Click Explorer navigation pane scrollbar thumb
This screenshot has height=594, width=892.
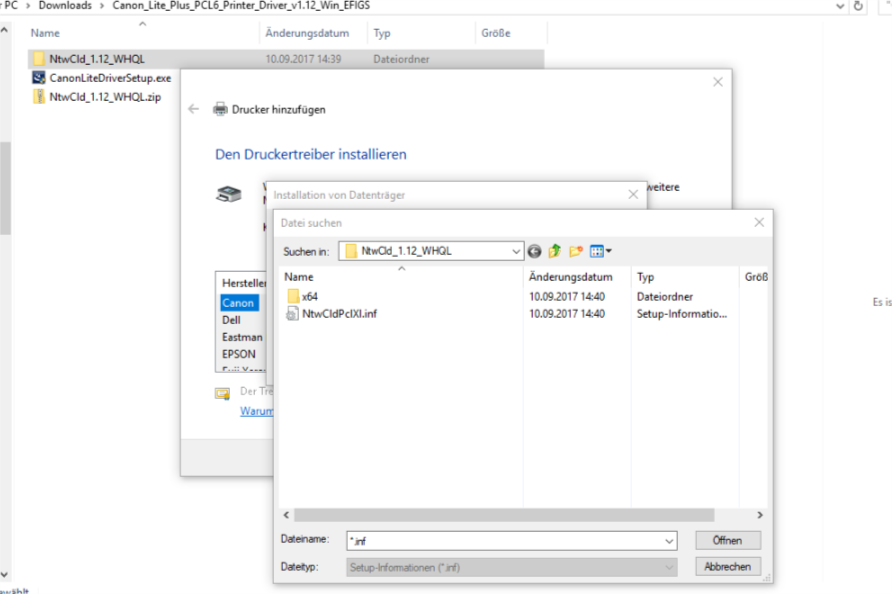(x=5, y=188)
